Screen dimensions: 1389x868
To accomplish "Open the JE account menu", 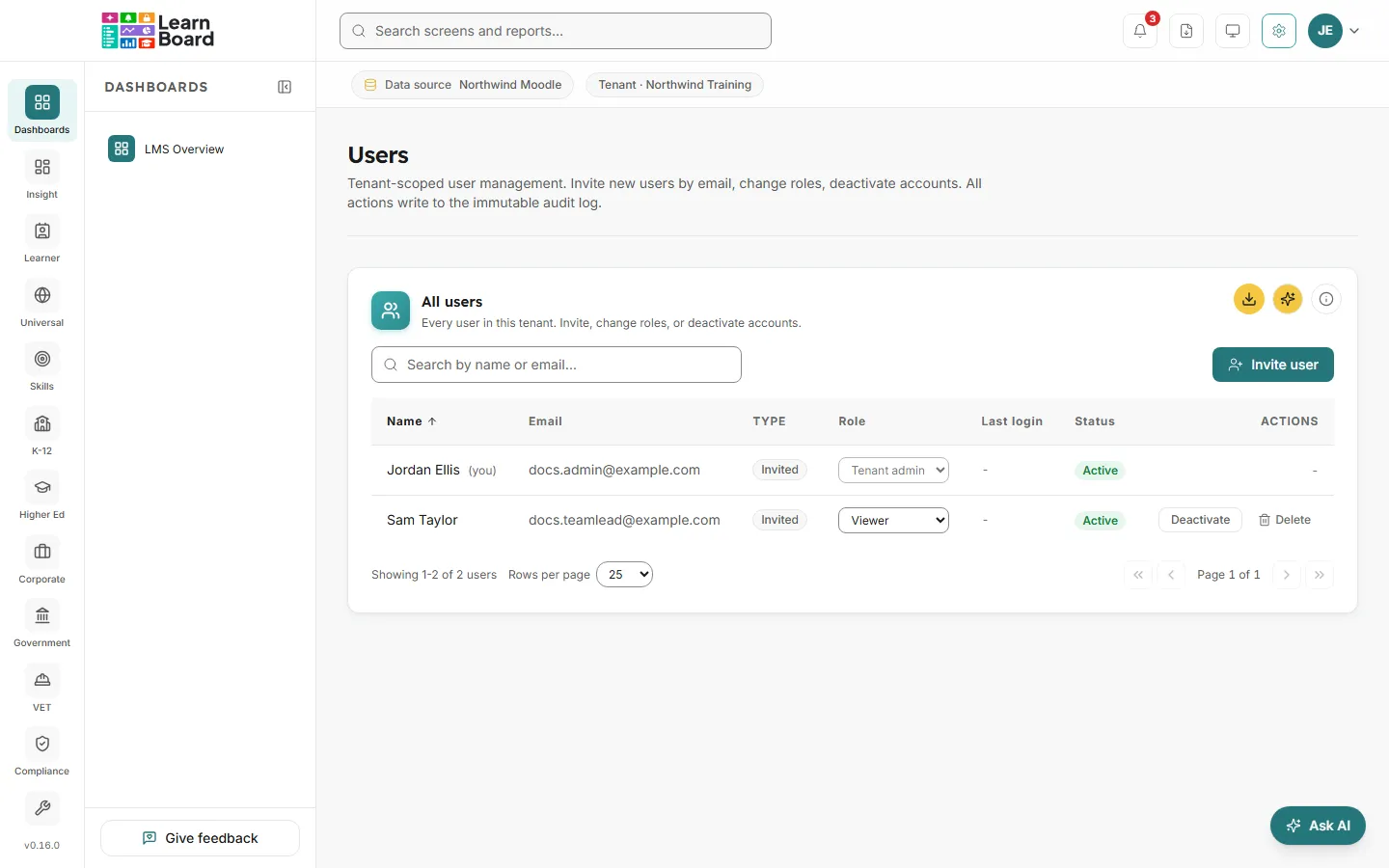I will (x=1334, y=31).
